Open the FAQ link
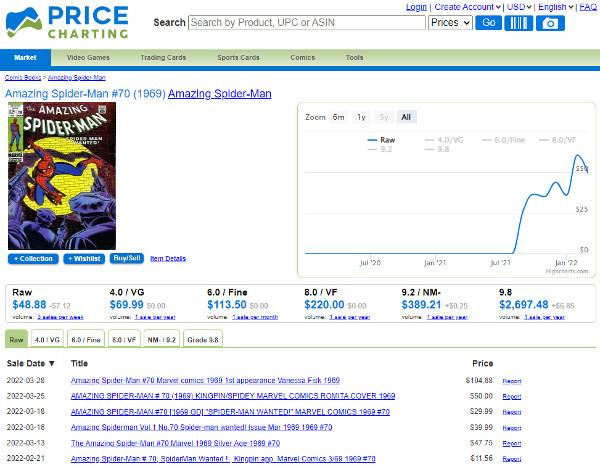600x467 pixels. tap(588, 7)
